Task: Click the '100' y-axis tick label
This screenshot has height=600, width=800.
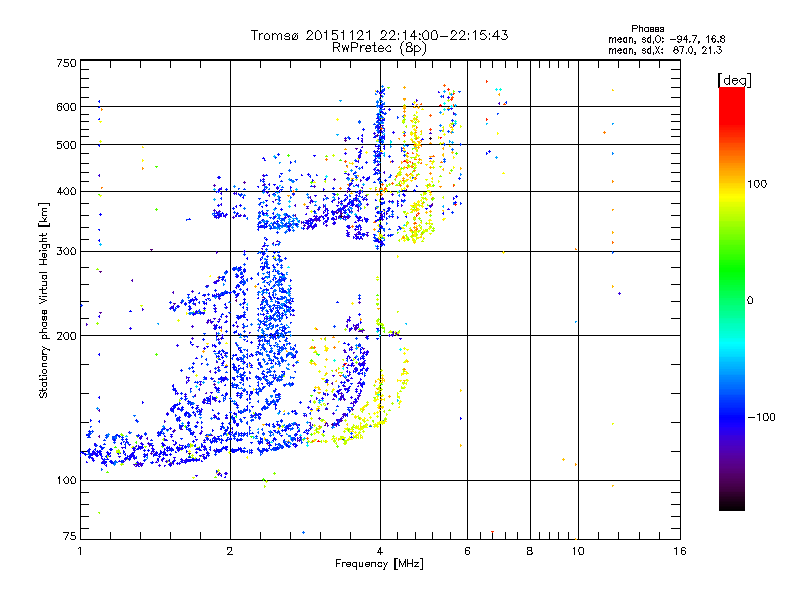Action: [67, 481]
